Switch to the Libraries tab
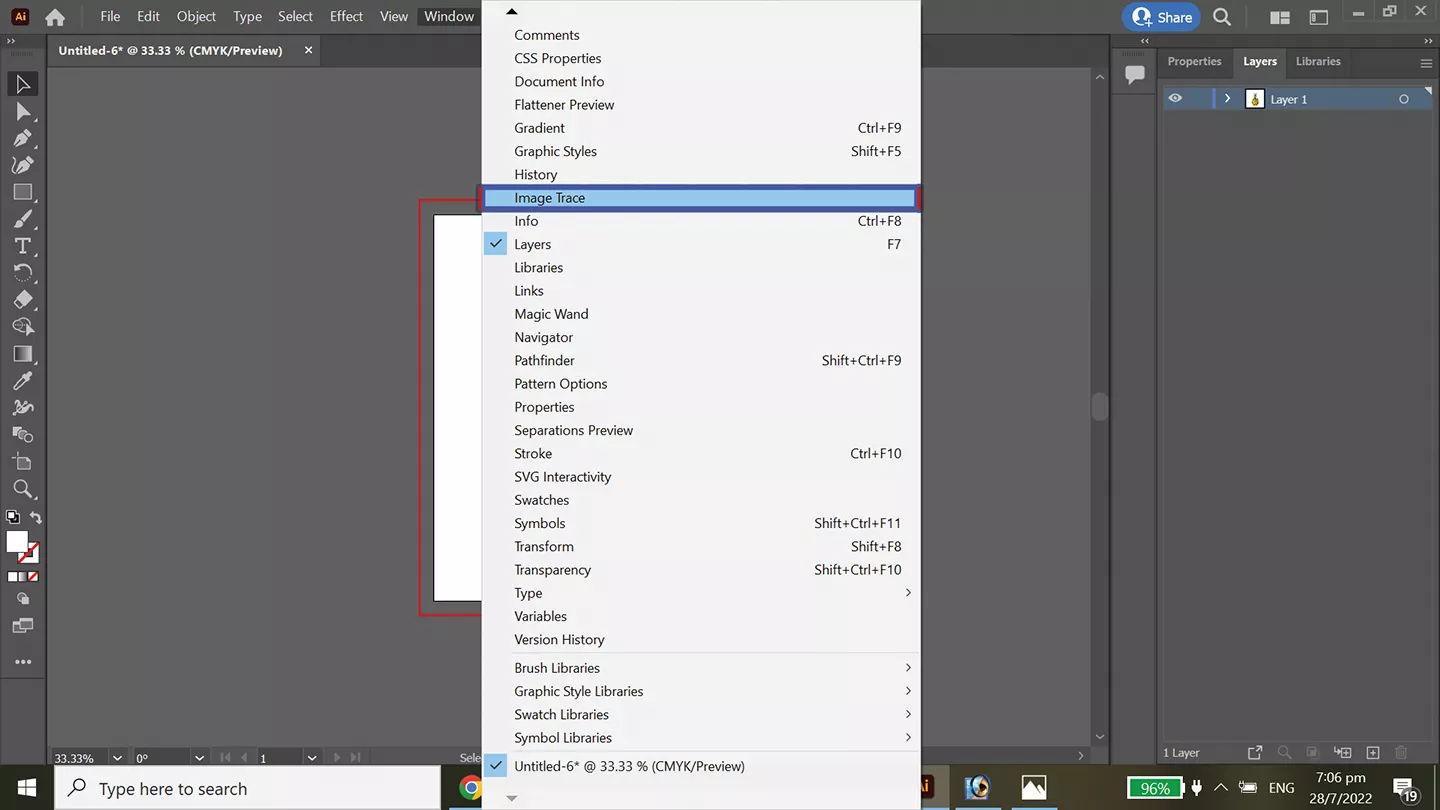1440x810 pixels. tap(1317, 61)
